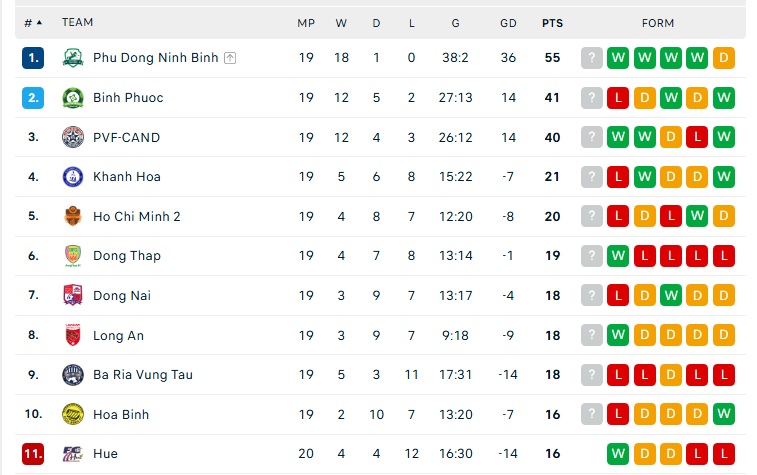
Task: Click the Ba Ria Vung Tau crest
Action: (73, 375)
